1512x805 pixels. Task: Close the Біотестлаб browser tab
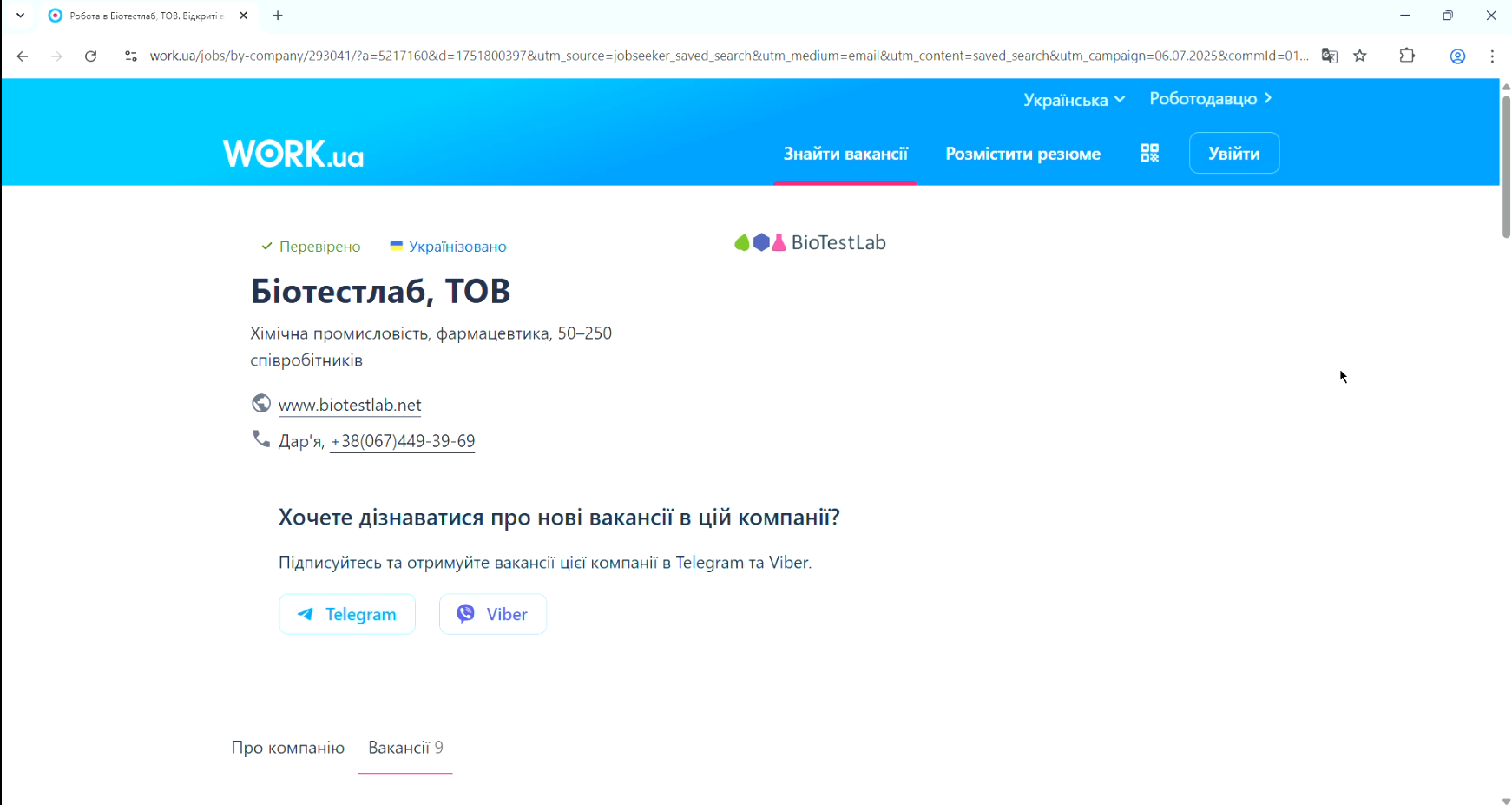[244, 16]
